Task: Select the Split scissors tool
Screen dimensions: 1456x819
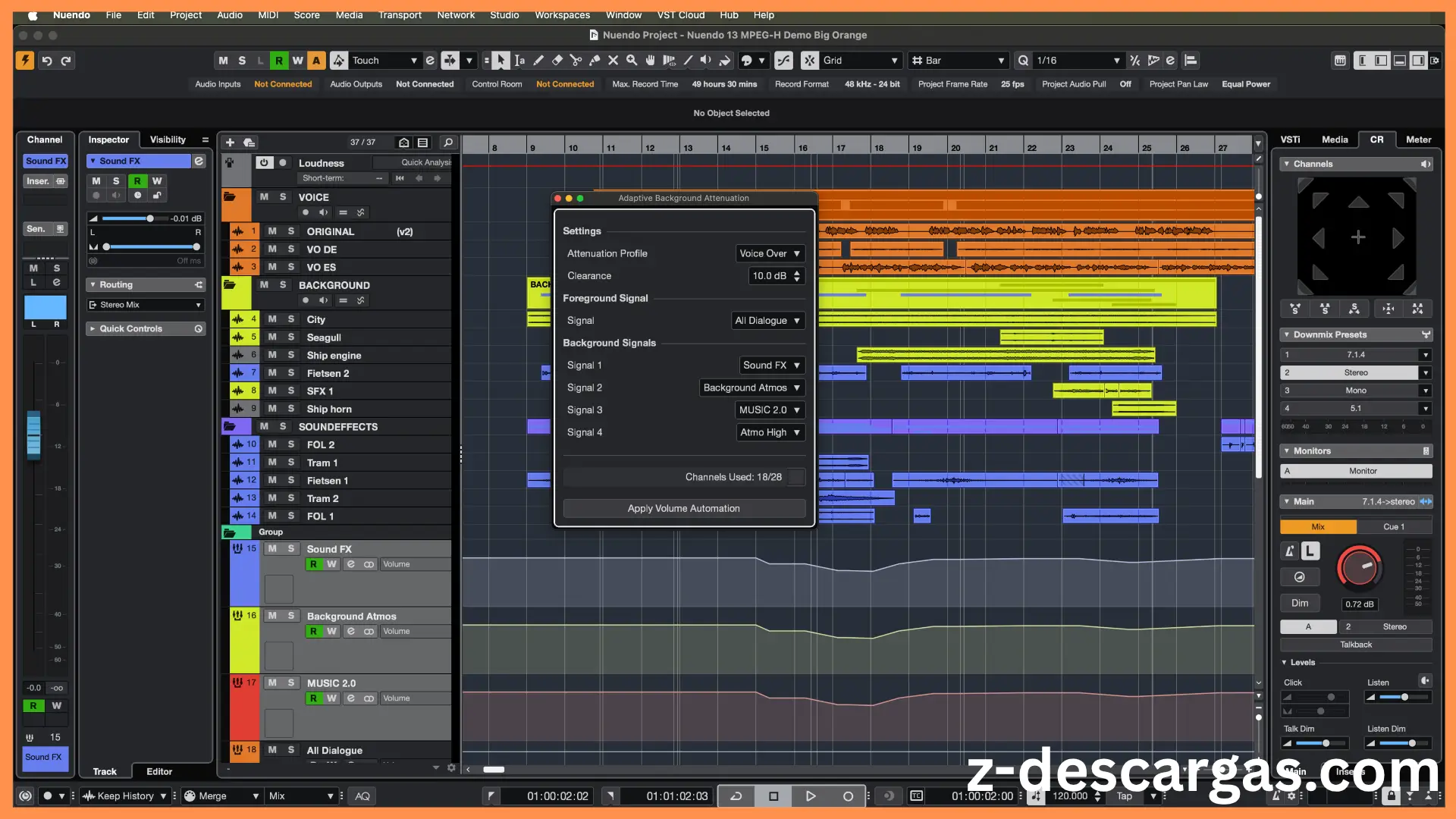Action: point(576,61)
